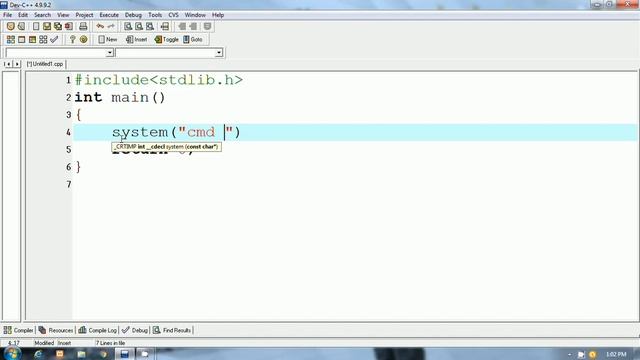The height and width of the screenshot is (360, 640).
Task: Click empty line 7 in the editor
Action: tap(355, 184)
